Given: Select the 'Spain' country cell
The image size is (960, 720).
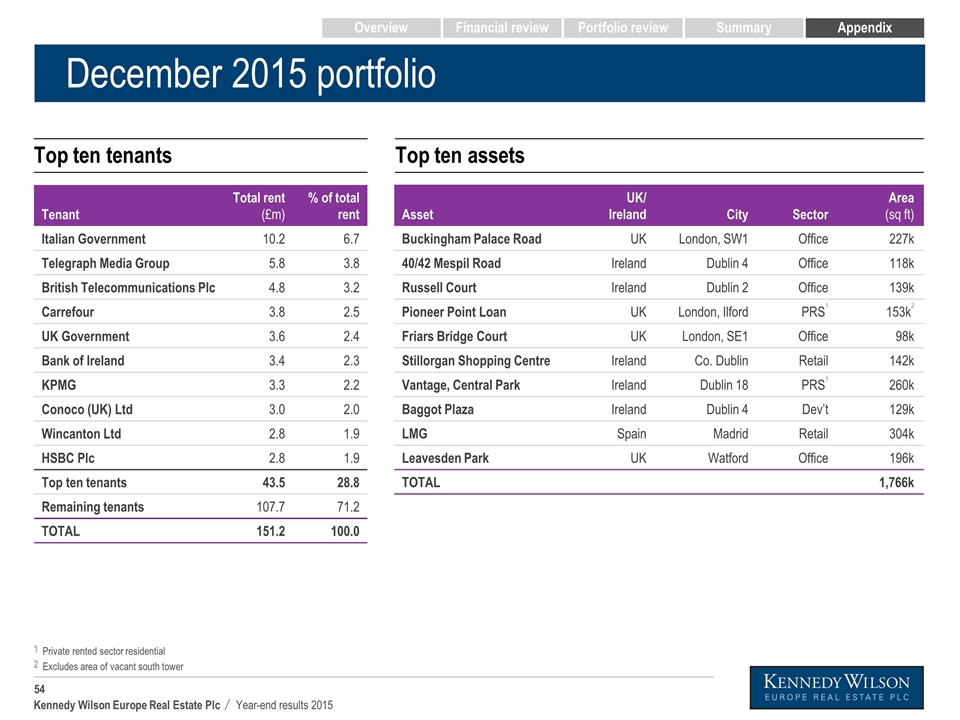Looking at the screenshot, I should [631, 434].
